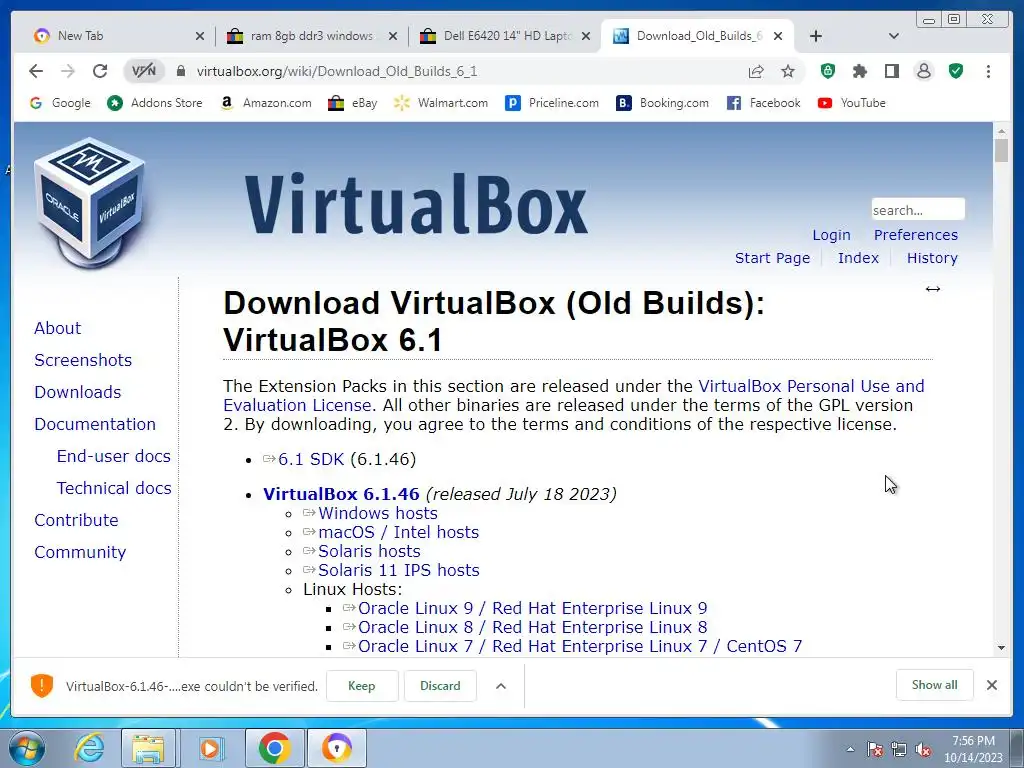Click the green checkmark shield icon
Screen dimensions: 1024x768
pyautogui.click(x=956, y=71)
